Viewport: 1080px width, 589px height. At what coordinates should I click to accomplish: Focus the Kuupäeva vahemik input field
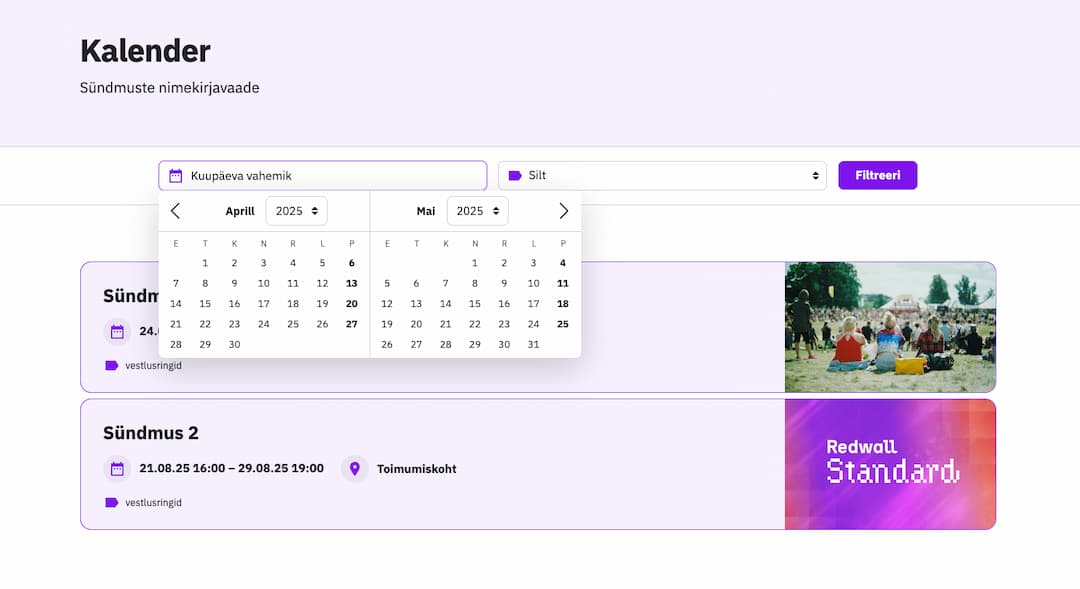322,176
